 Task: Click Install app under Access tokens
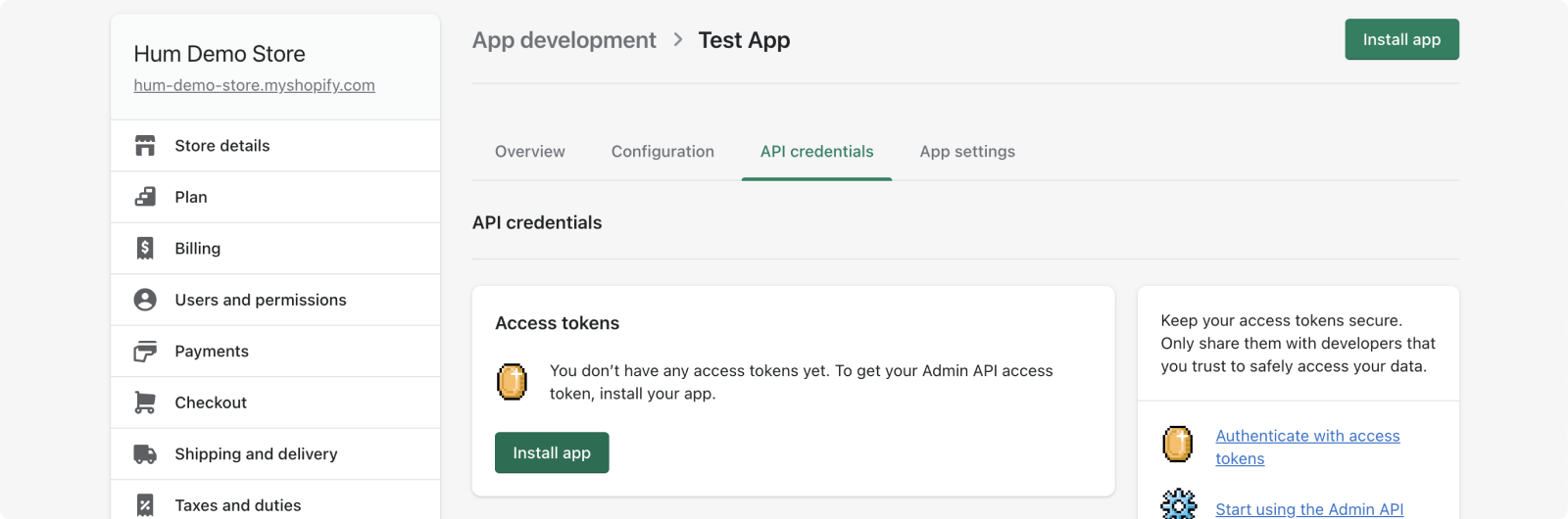pos(552,452)
